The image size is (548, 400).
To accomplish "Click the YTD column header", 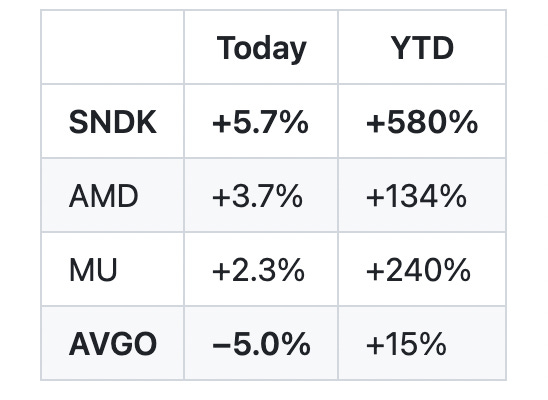I will pyautogui.click(x=422, y=47).
